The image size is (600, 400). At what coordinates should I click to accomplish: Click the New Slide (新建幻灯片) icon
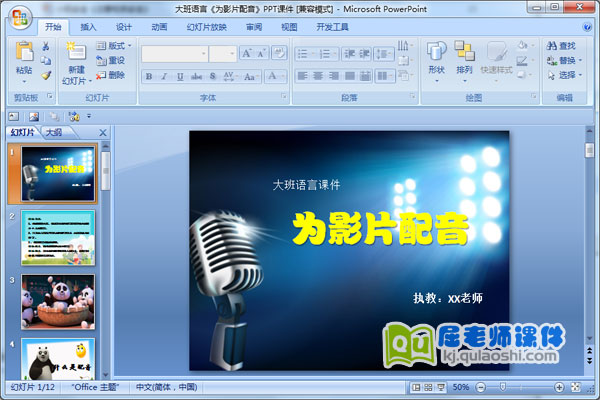[76, 52]
